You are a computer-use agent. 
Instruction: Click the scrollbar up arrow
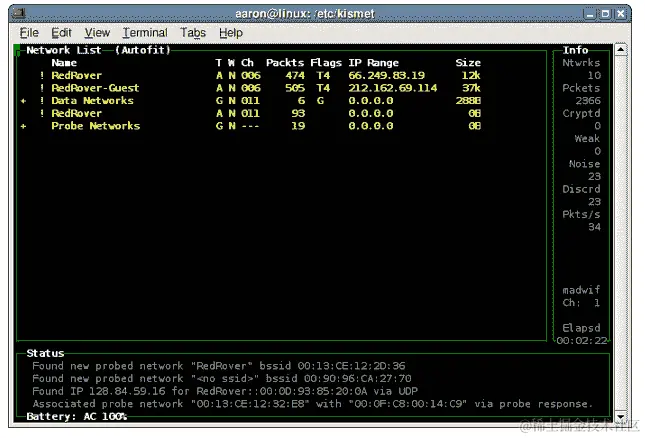coord(621,50)
